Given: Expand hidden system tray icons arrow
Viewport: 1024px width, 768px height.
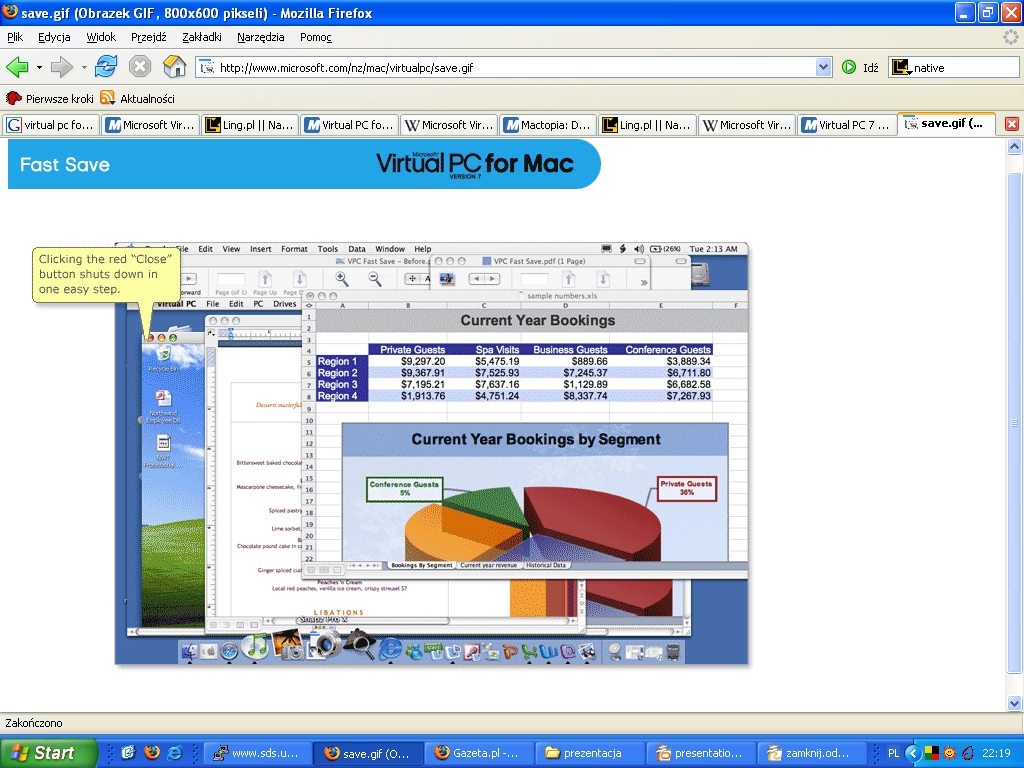Looking at the screenshot, I should point(913,753).
